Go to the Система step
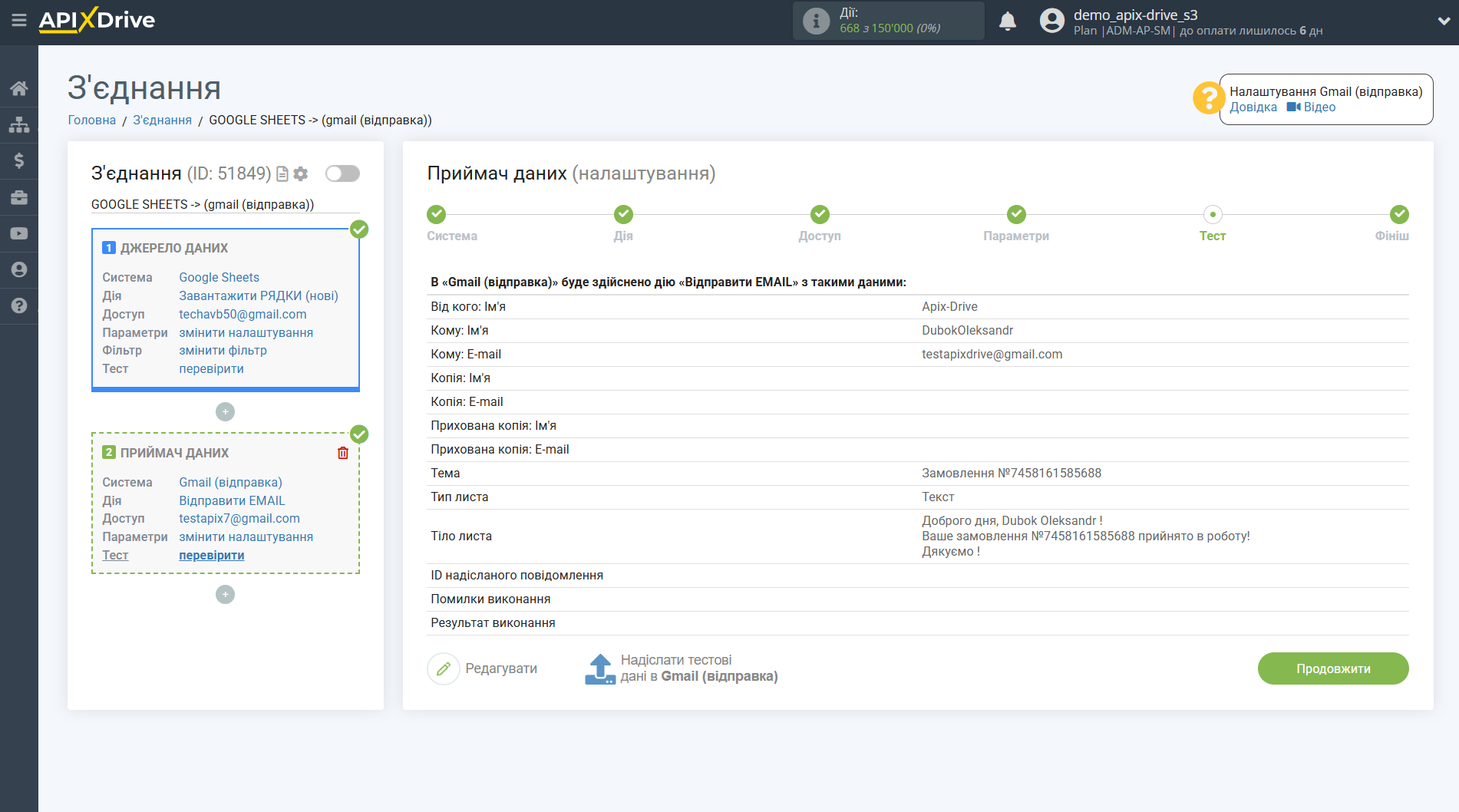The width and height of the screenshot is (1459, 812). tap(437, 215)
